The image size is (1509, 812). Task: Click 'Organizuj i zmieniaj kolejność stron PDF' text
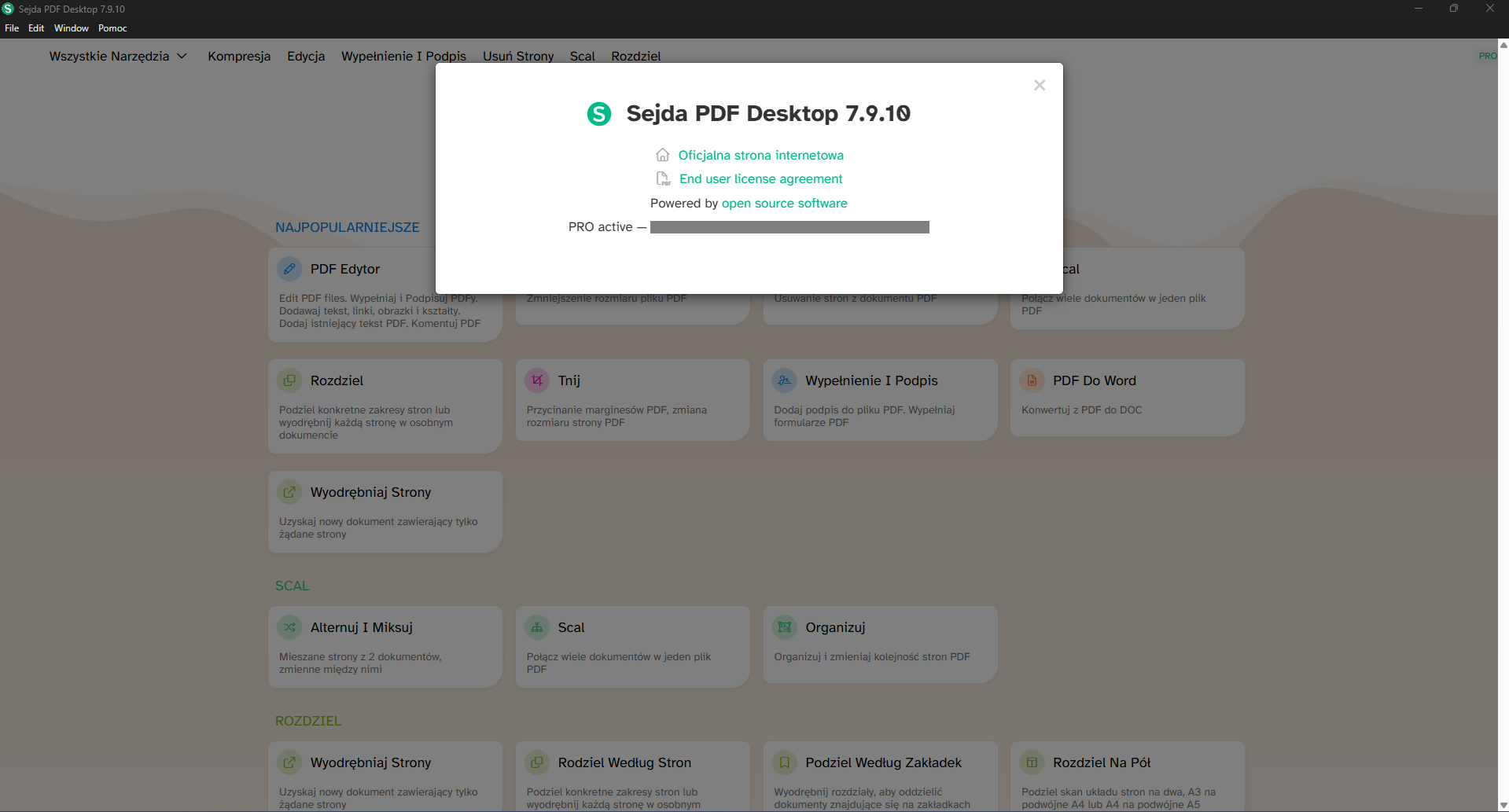(872, 656)
